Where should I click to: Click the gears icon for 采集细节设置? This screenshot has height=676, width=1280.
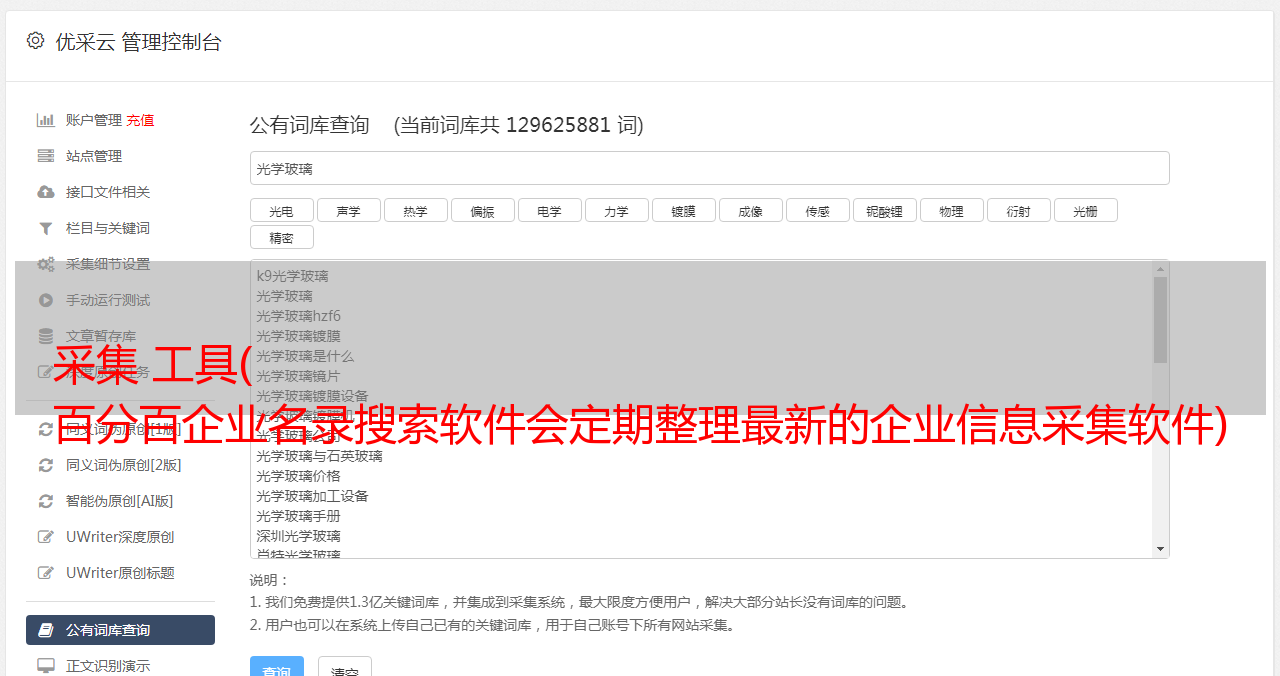click(46, 264)
